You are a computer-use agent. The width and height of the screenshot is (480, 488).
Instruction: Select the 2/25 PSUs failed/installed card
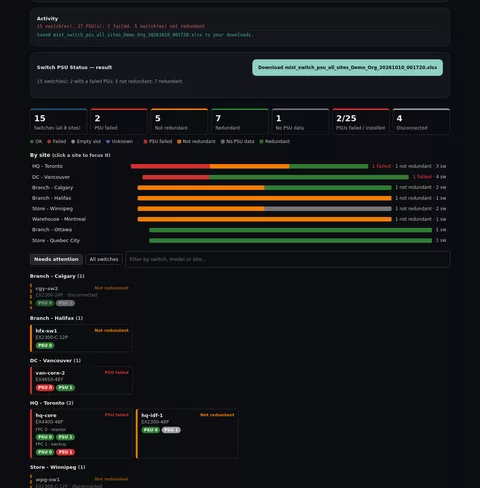click(361, 122)
